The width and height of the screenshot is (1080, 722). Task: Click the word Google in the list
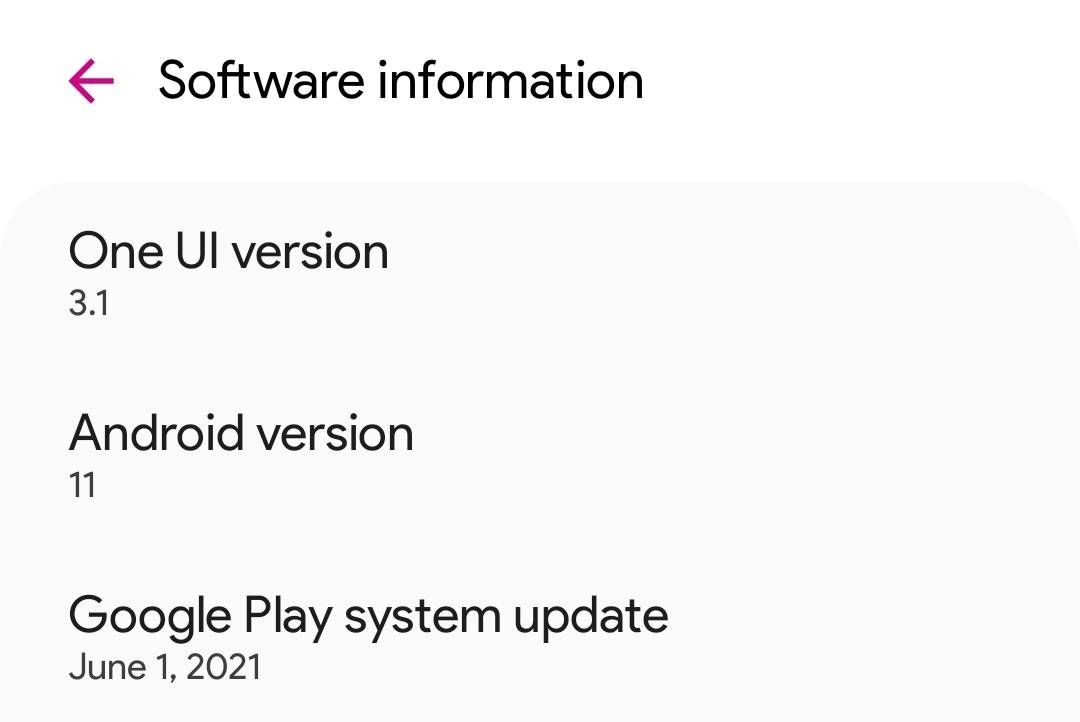click(149, 617)
